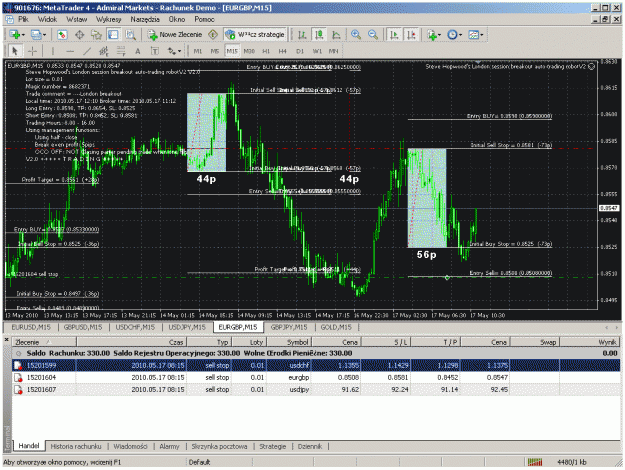Open the Dziennik terminal tab
The width and height of the screenshot is (625, 470).
pyautogui.click(x=310, y=446)
